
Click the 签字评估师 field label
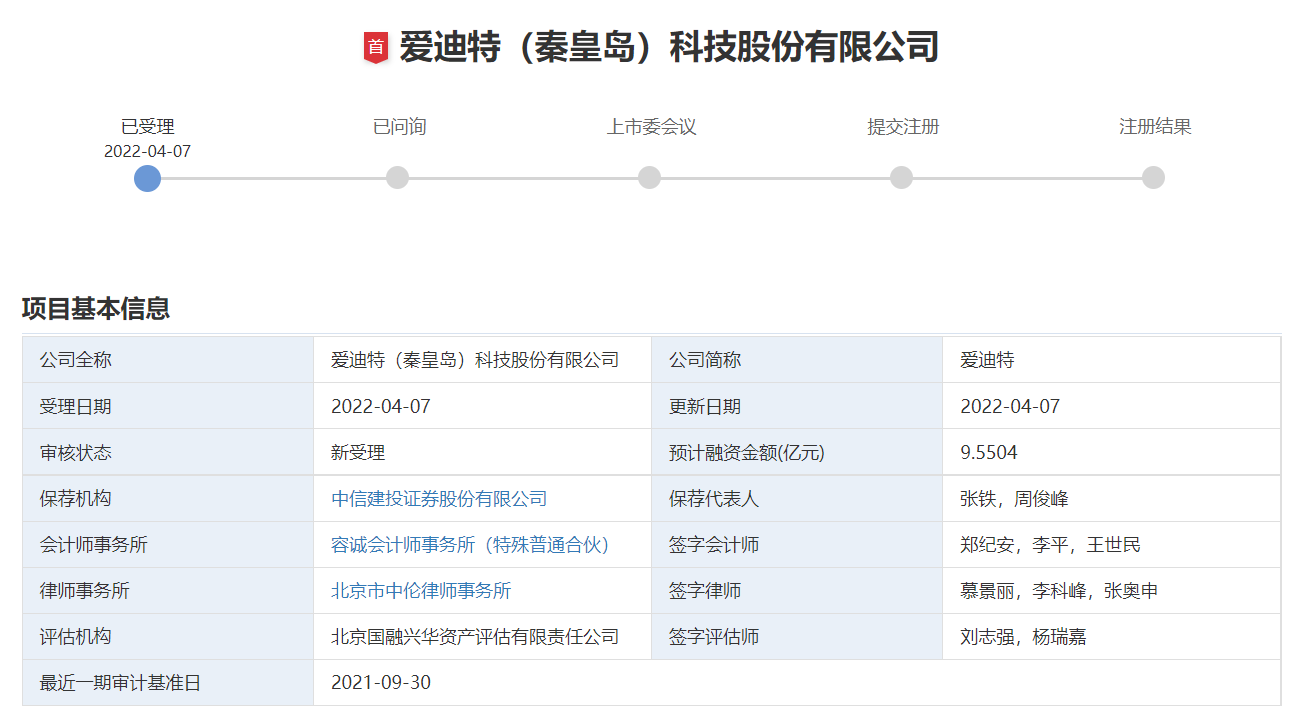[714, 637]
